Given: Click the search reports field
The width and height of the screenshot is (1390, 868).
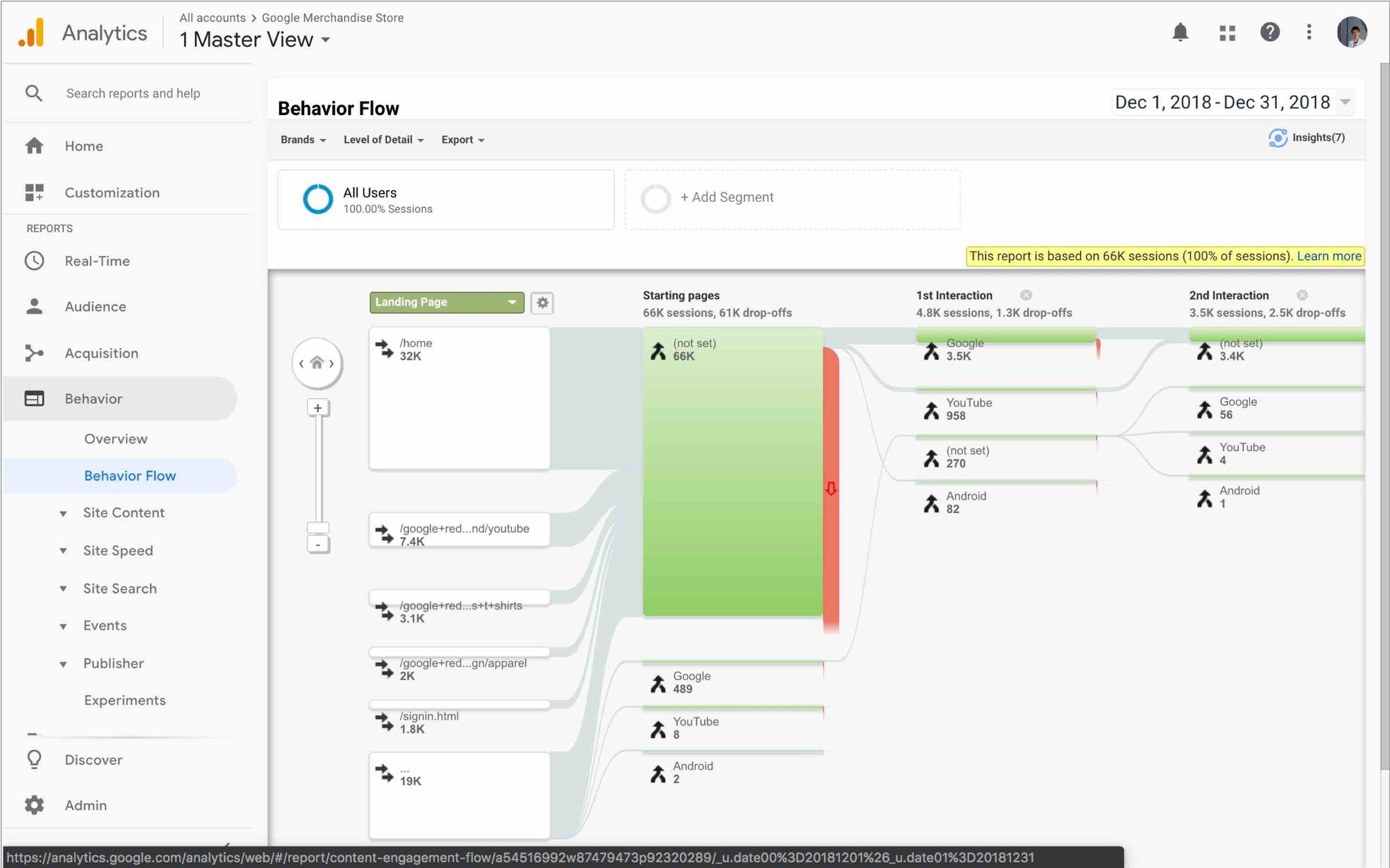Looking at the screenshot, I should [133, 93].
